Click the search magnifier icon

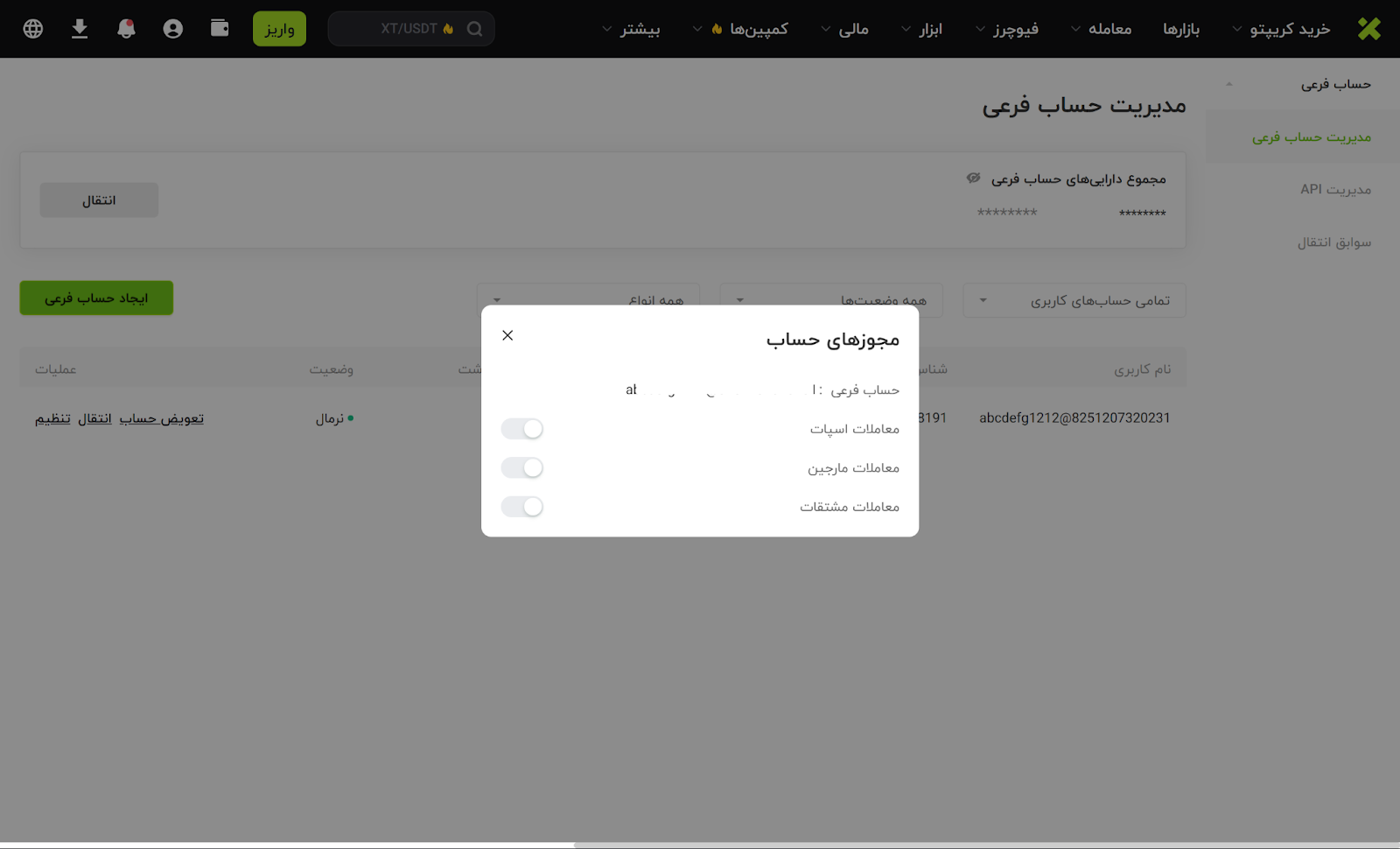(x=474, y=29)
